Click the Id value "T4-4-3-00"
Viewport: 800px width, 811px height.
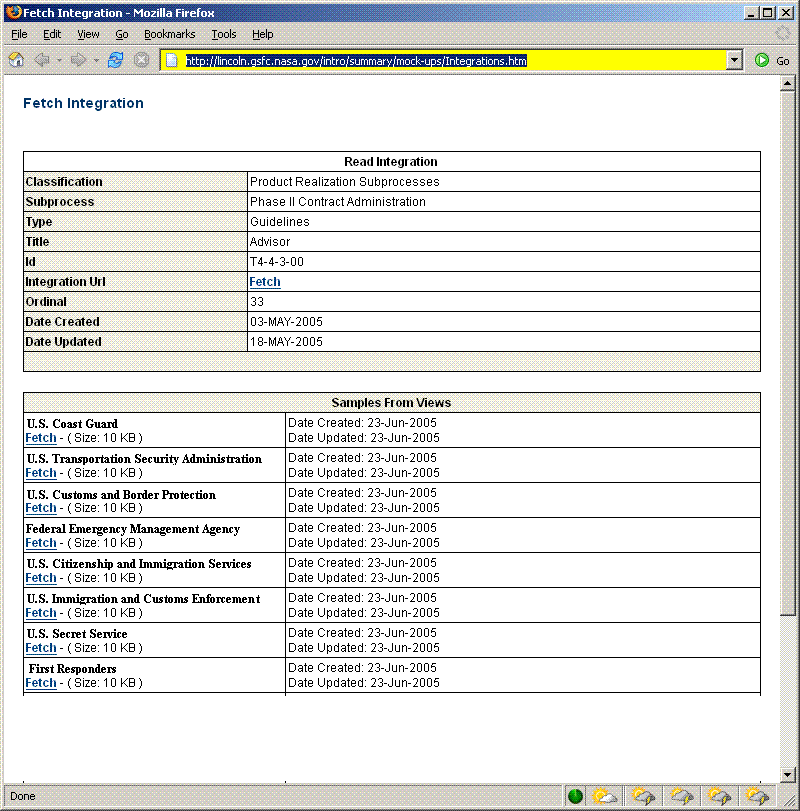pyautogui.click(x=277, y=262)
